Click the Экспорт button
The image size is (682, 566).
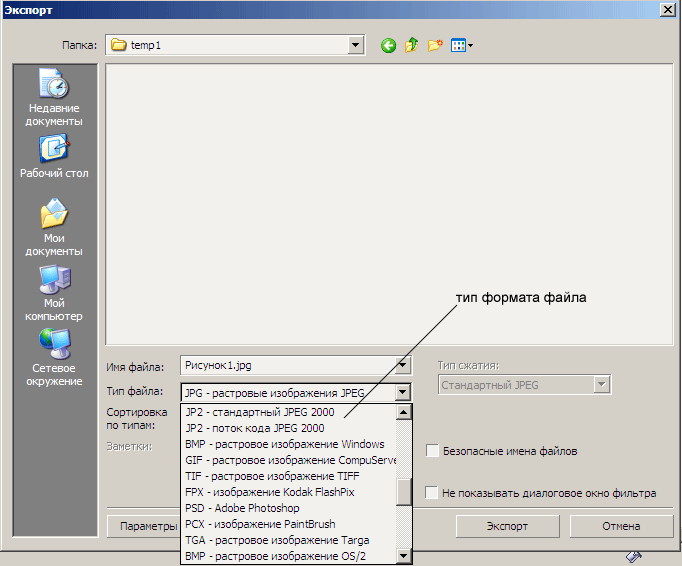click(x=507, y=526)
